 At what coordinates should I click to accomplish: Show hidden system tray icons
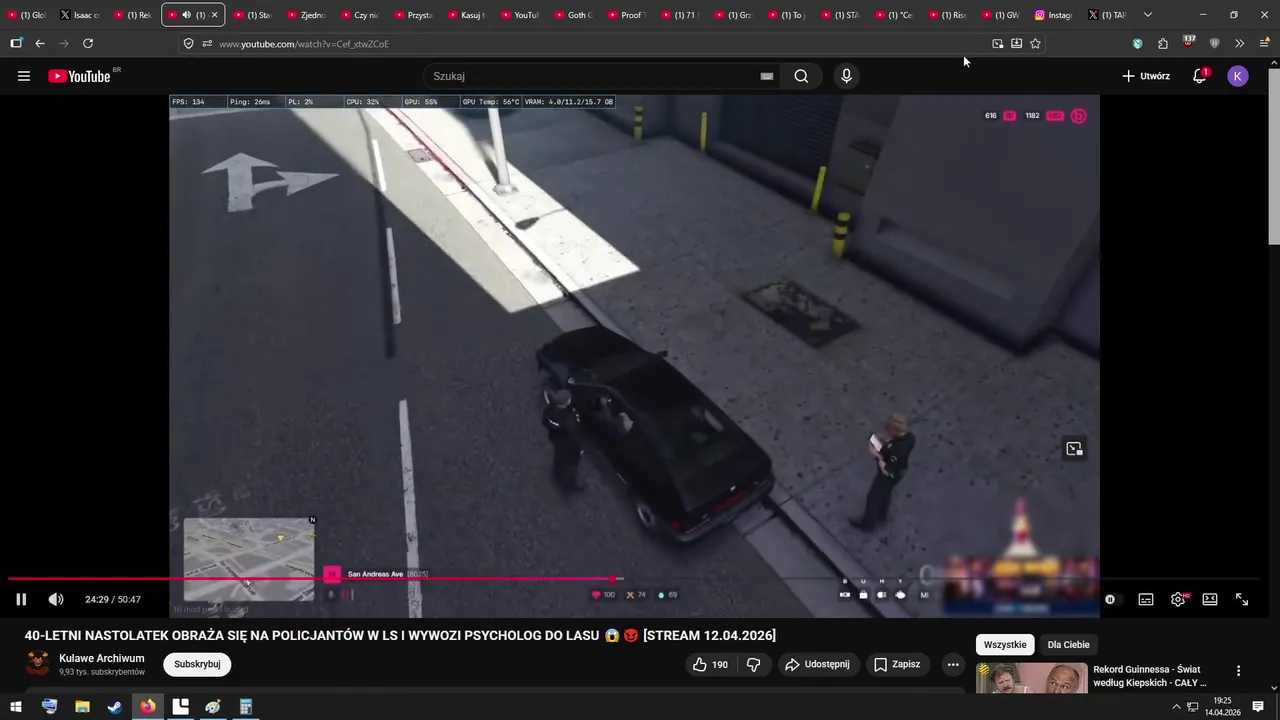click(1177, 707)
